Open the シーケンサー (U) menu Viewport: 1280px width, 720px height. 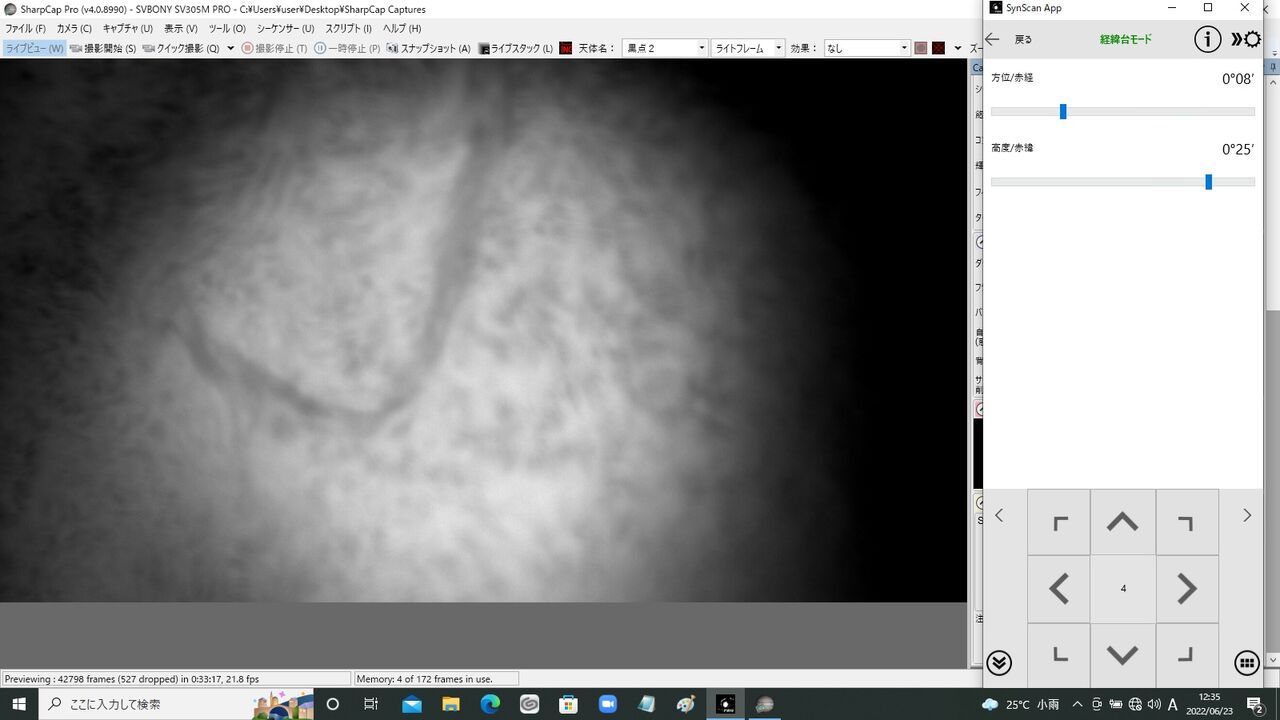285,29
